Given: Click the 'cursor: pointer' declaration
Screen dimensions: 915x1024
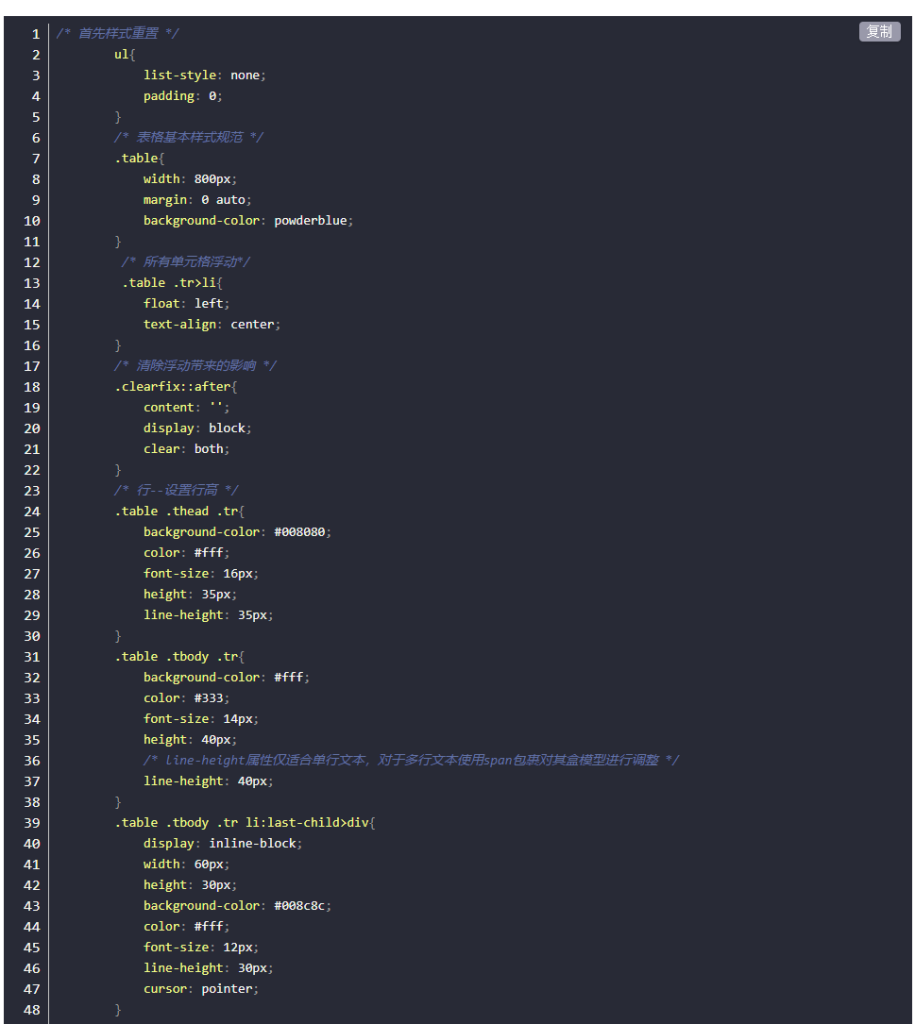Looking at the screenshot, I should 200,988.
